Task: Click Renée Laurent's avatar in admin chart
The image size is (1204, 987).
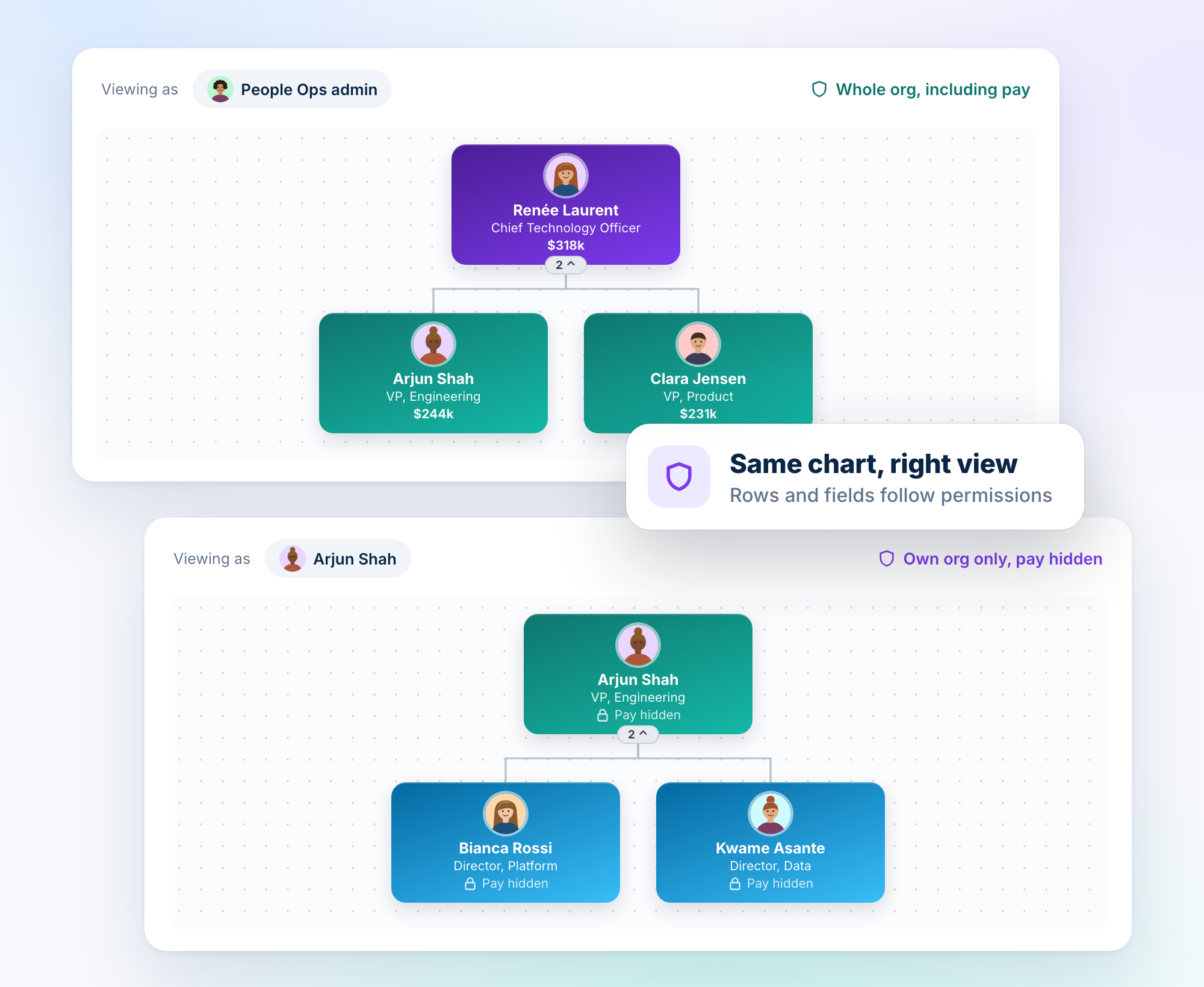Action: pyautogui.click(x=566, y=176)
